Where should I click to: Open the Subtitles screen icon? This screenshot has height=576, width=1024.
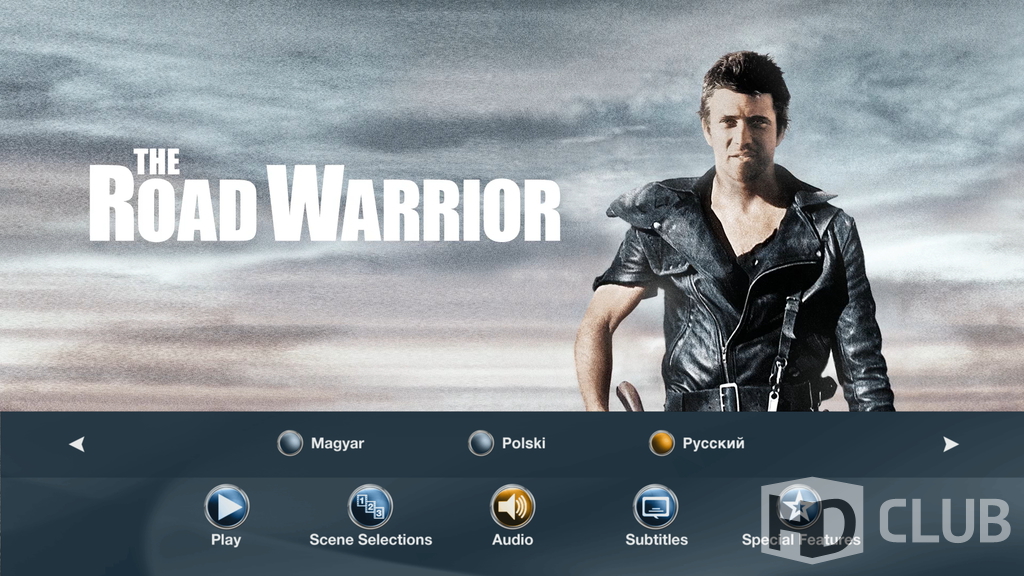656,506
